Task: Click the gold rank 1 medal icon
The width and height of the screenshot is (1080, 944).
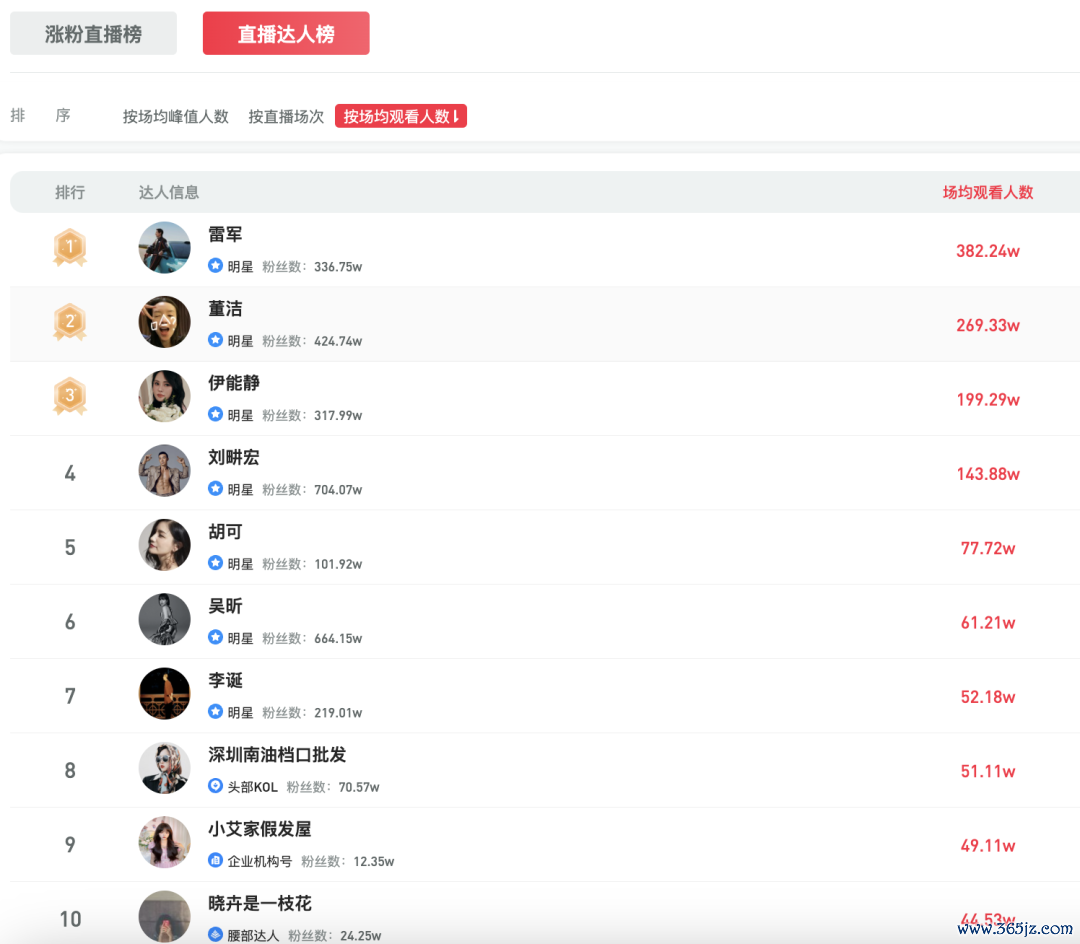Action: click(x=70, y=248)
